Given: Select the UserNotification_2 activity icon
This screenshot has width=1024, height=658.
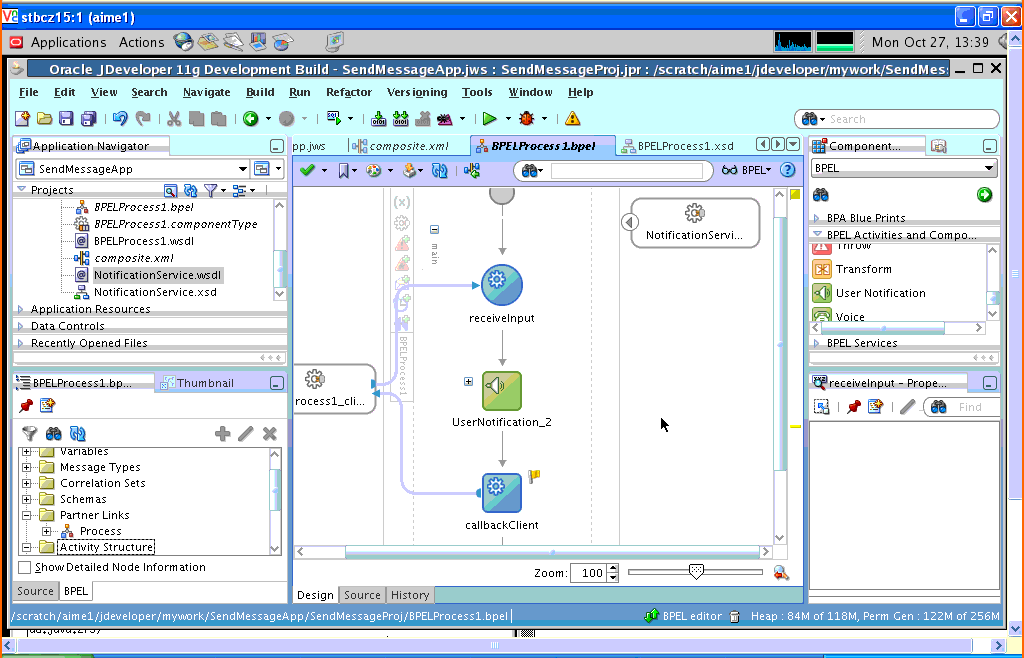Looking at the screenshot, I should pos(502,390).
